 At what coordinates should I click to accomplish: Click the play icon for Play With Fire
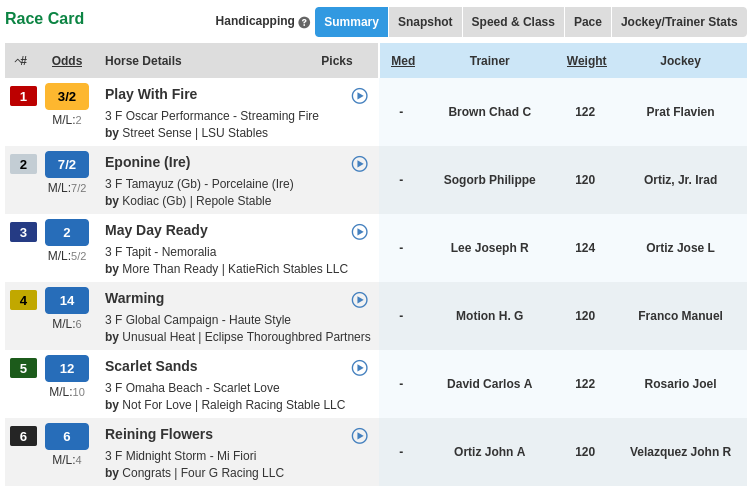coord(360,96)
